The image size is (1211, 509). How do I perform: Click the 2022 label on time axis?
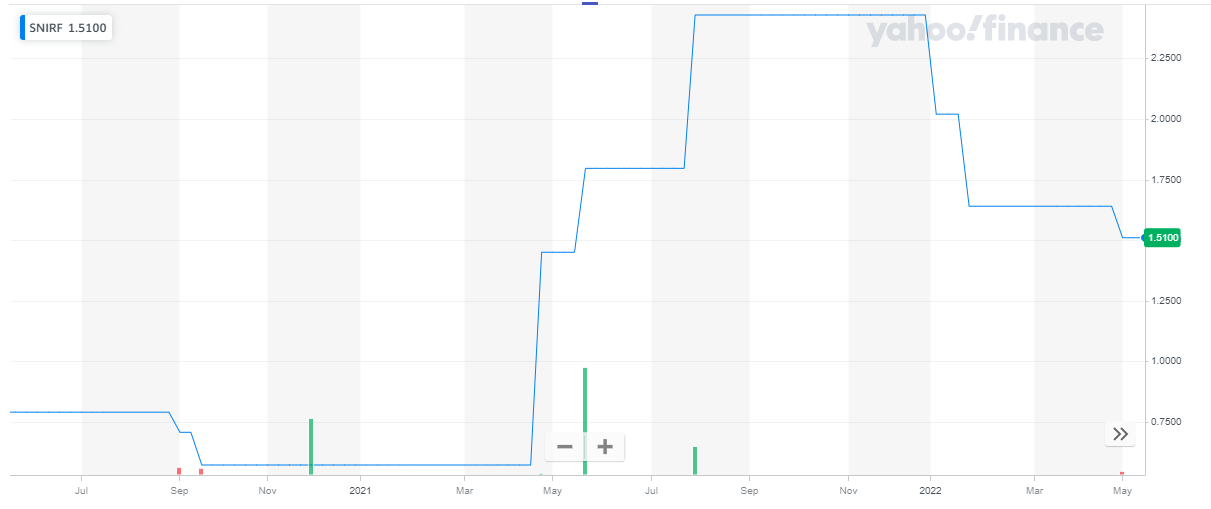(x=930, y=491)
